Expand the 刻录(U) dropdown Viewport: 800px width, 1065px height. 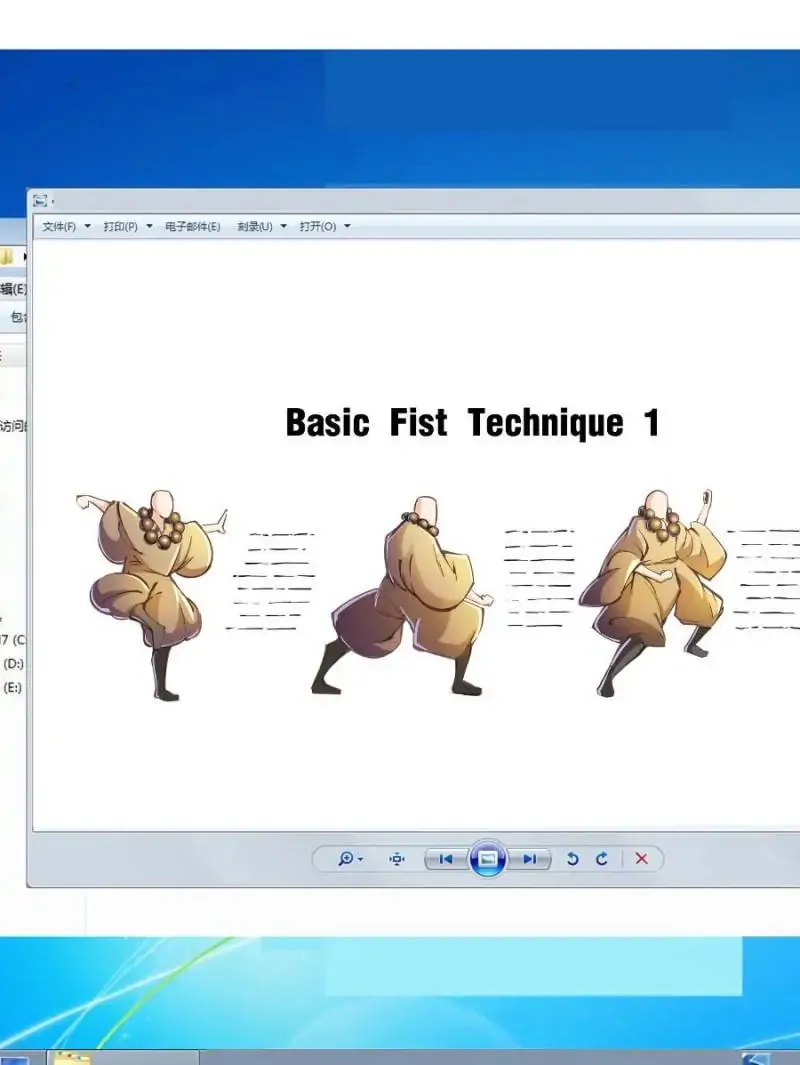[284, 226]
